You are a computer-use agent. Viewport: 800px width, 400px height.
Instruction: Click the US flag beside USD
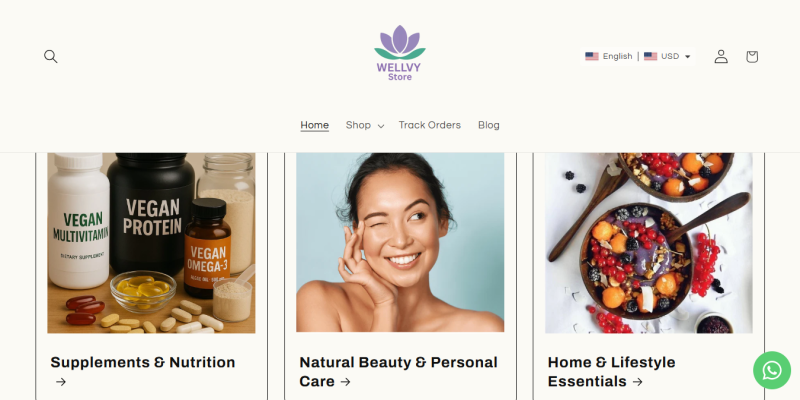651,56
